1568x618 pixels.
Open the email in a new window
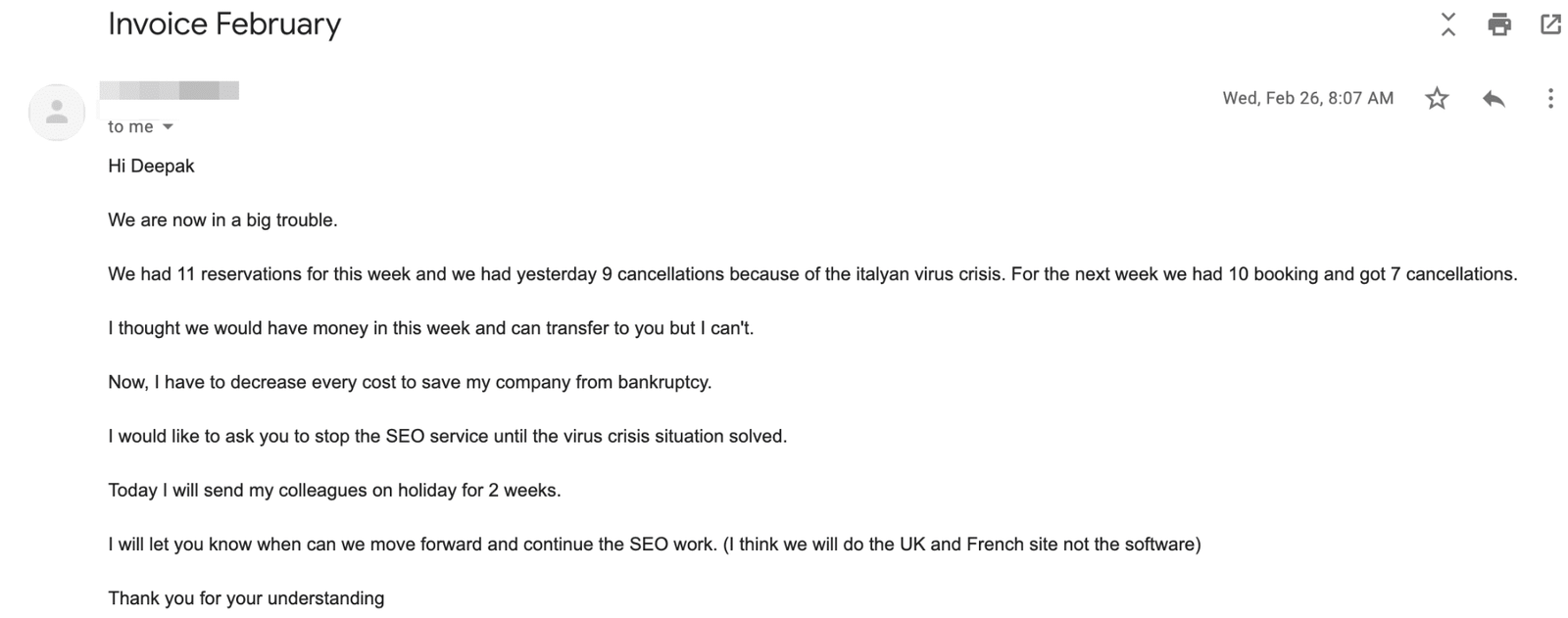[x=1550, y=24]
